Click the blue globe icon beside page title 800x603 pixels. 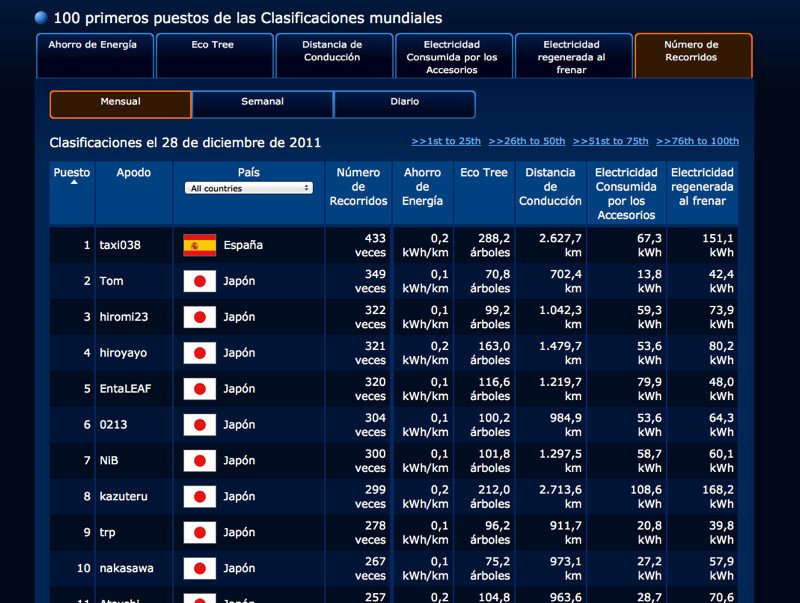point(41,18)
